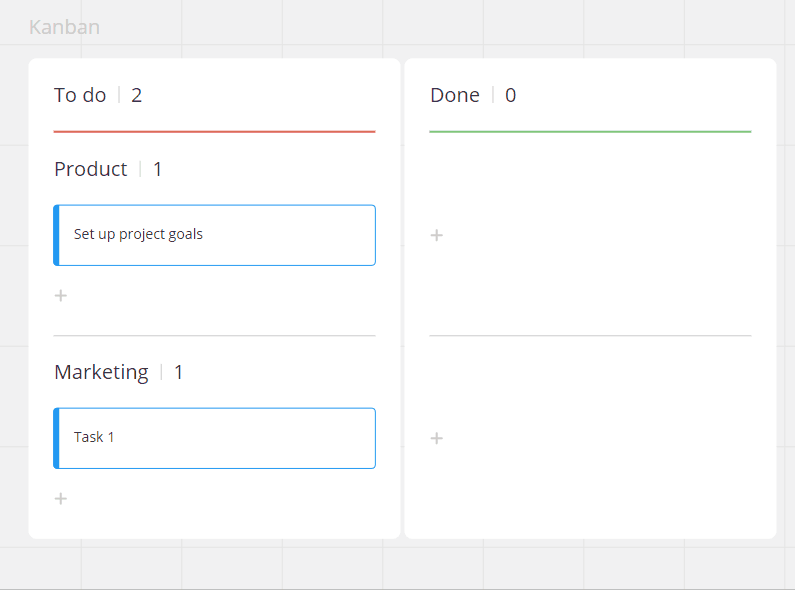Viewport: 795px width, 590px height.
Task: Open the "Set up project goals" card
Action: click(215, 235)
